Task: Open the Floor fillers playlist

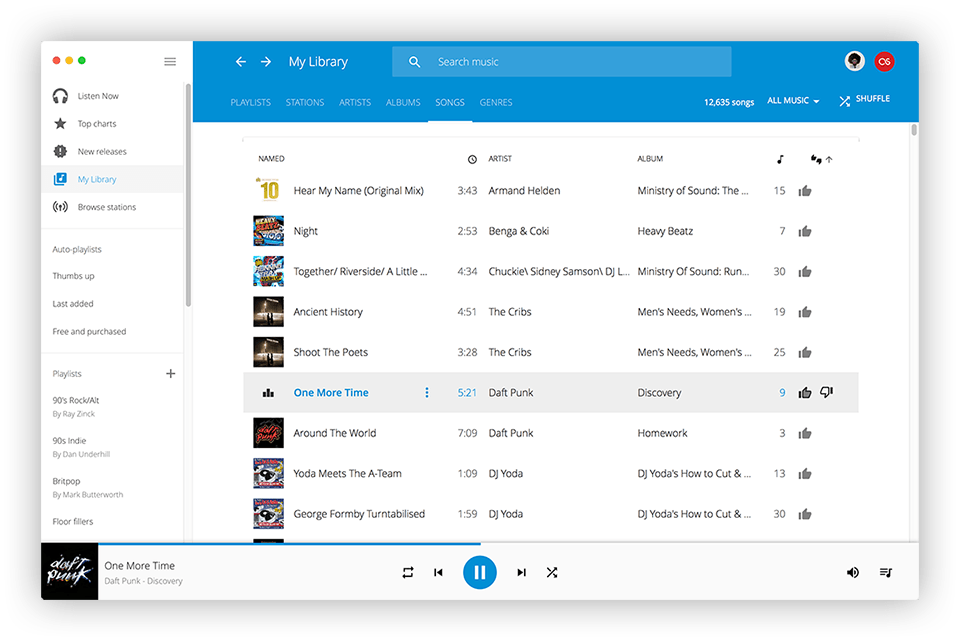Action: coord(73,522)
